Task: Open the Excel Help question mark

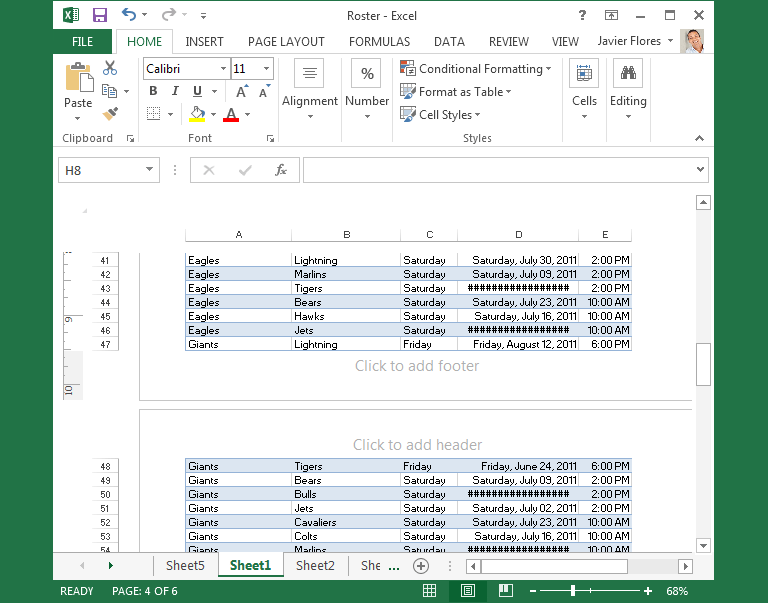Action: [x=582, y=15]
